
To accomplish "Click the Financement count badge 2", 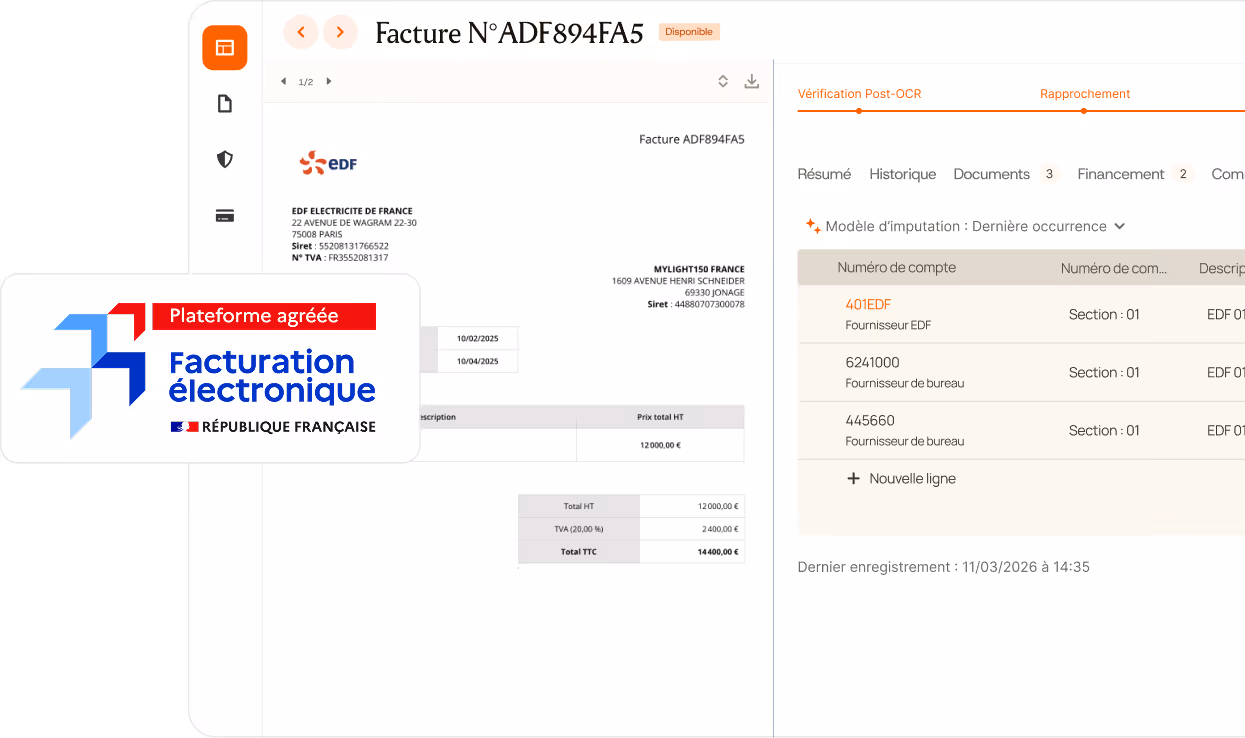I will tap(1183, 174).
